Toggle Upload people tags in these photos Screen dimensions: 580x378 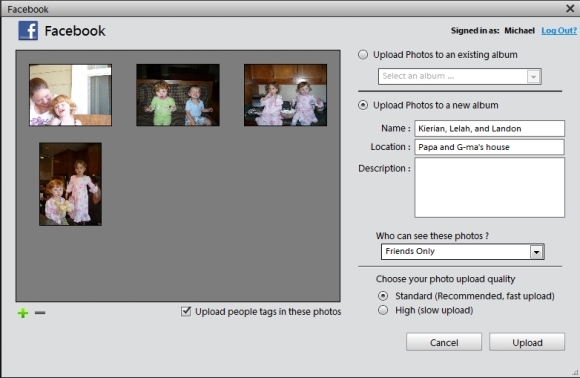click(186, 311)
